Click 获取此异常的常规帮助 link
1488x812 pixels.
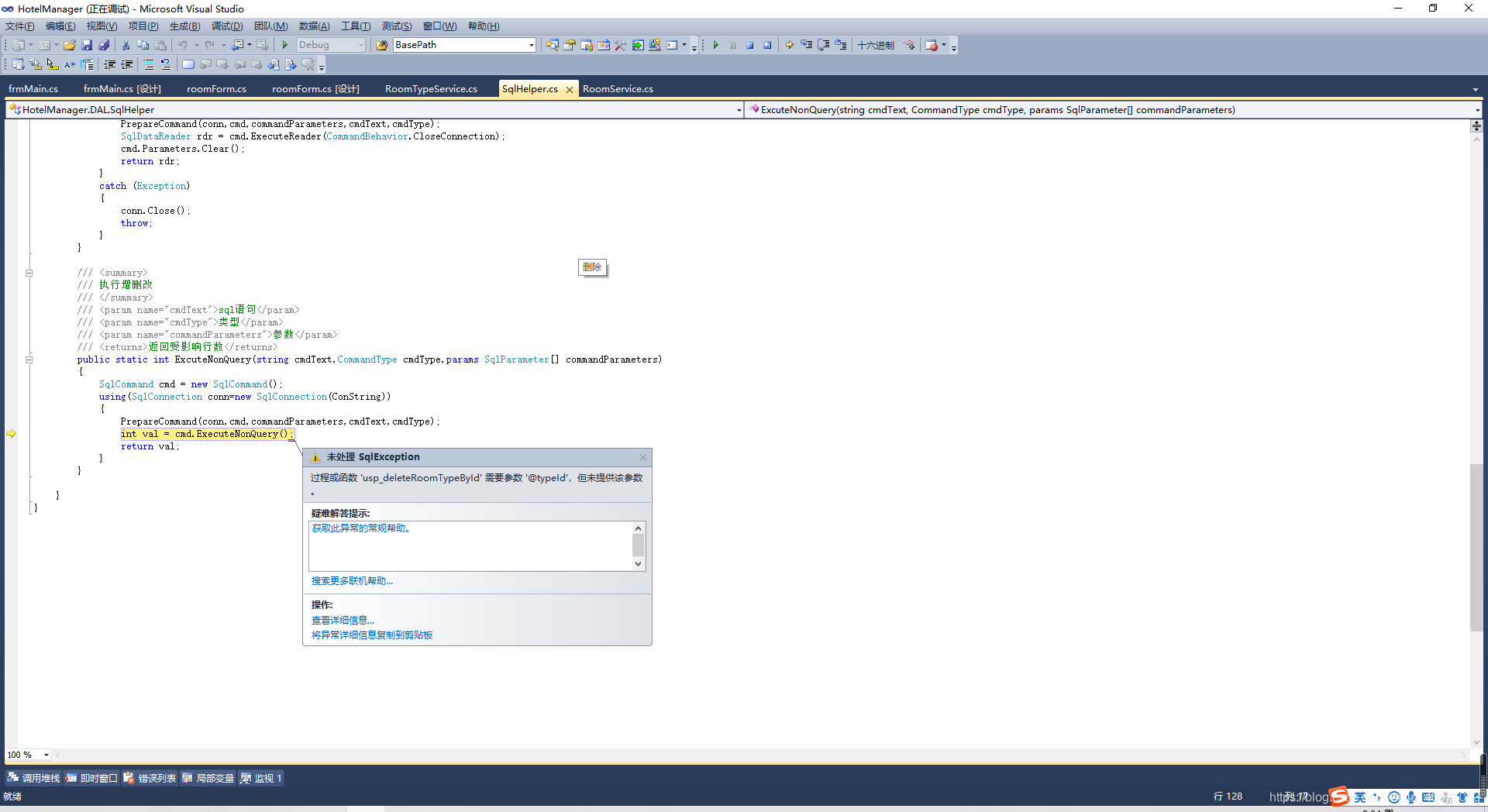[361, 528]
